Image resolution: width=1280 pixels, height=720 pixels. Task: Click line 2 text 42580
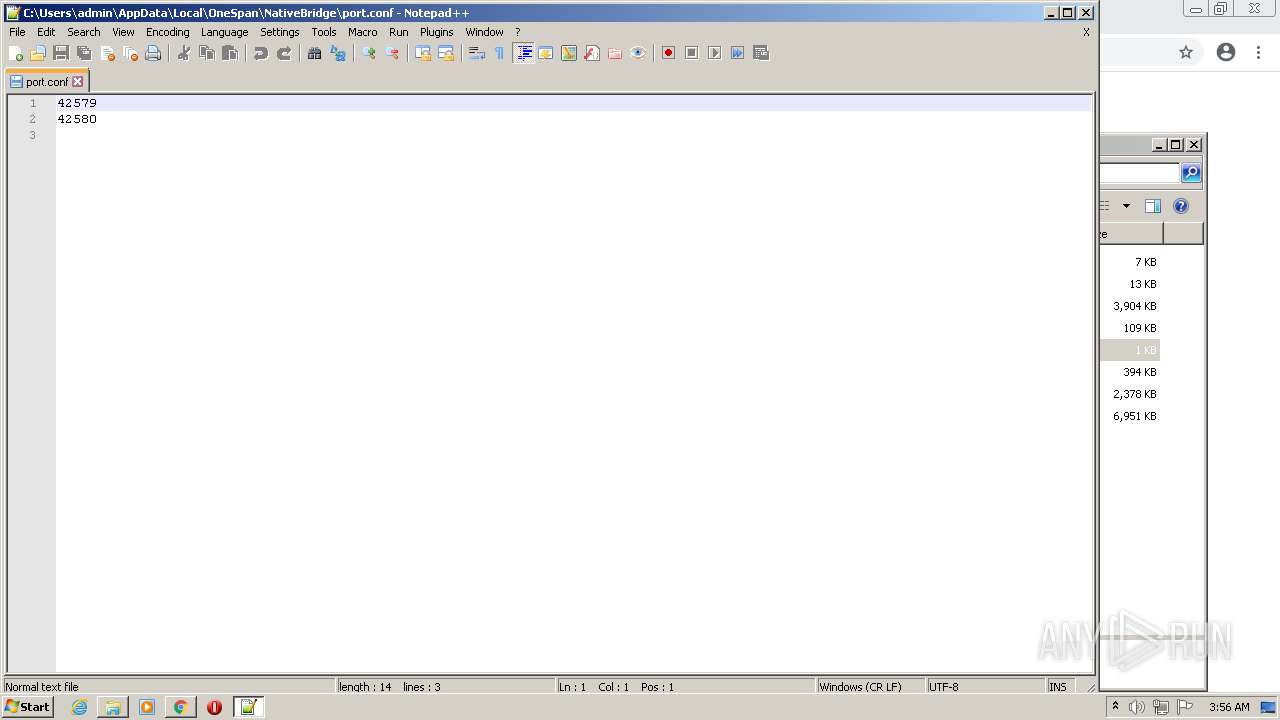tap(77, 119)
